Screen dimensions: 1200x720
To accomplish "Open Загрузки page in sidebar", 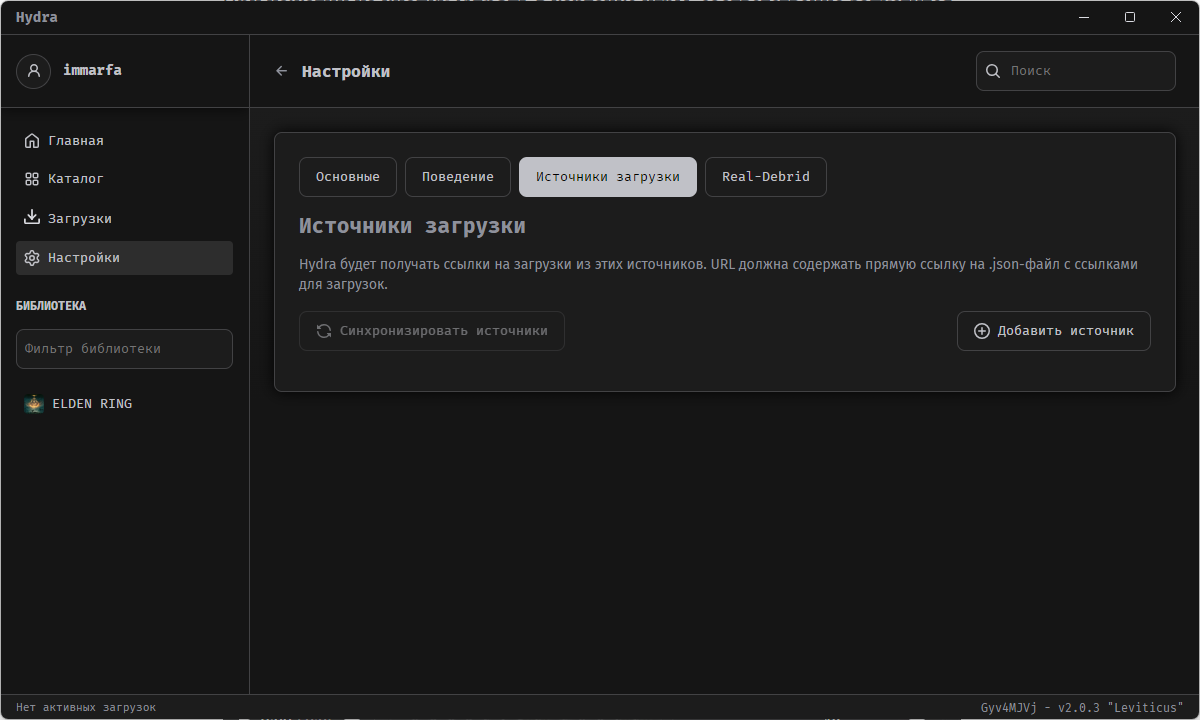I will coord(124,218).
